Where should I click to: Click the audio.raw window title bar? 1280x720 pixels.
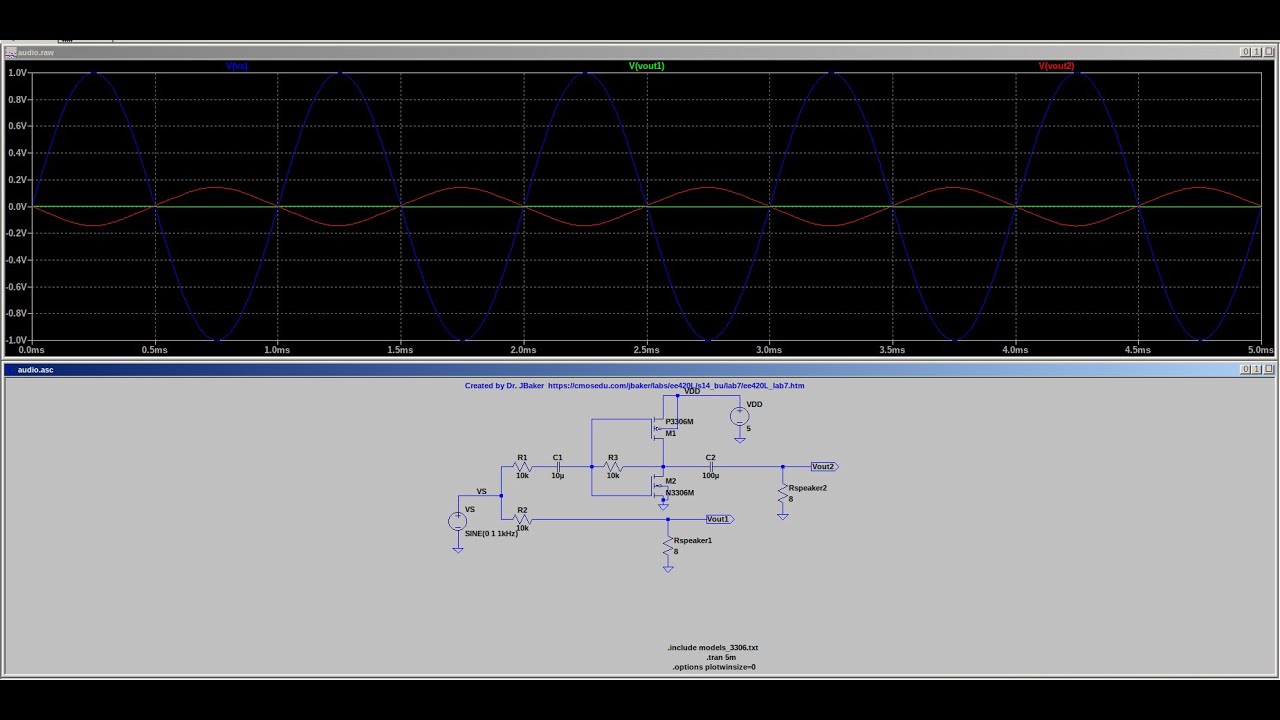point(640,52)
